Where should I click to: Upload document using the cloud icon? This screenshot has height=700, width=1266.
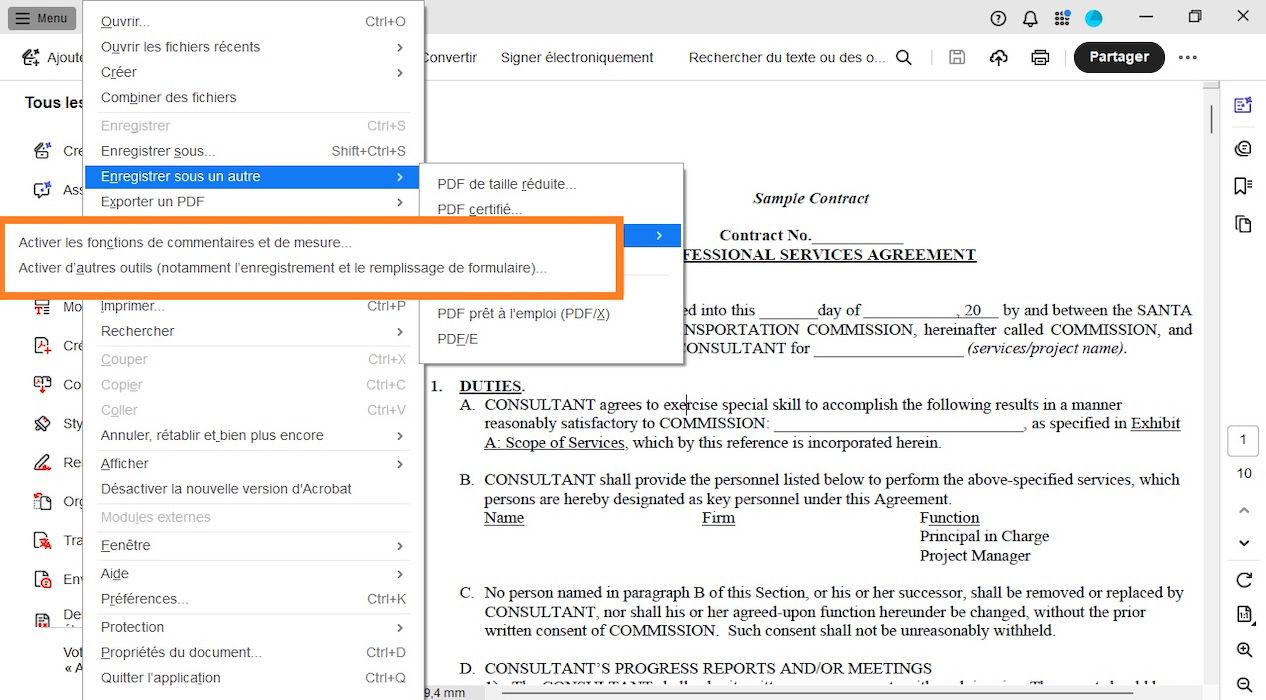pos(998,57)
